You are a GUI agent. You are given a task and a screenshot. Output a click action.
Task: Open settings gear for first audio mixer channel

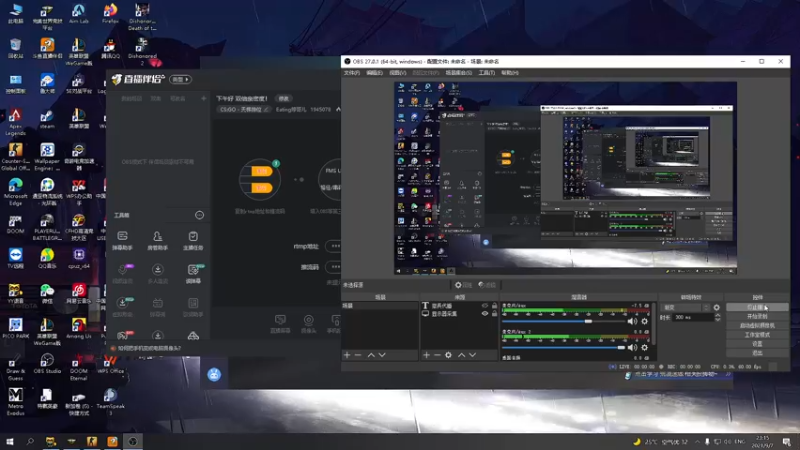pos(644,321)
